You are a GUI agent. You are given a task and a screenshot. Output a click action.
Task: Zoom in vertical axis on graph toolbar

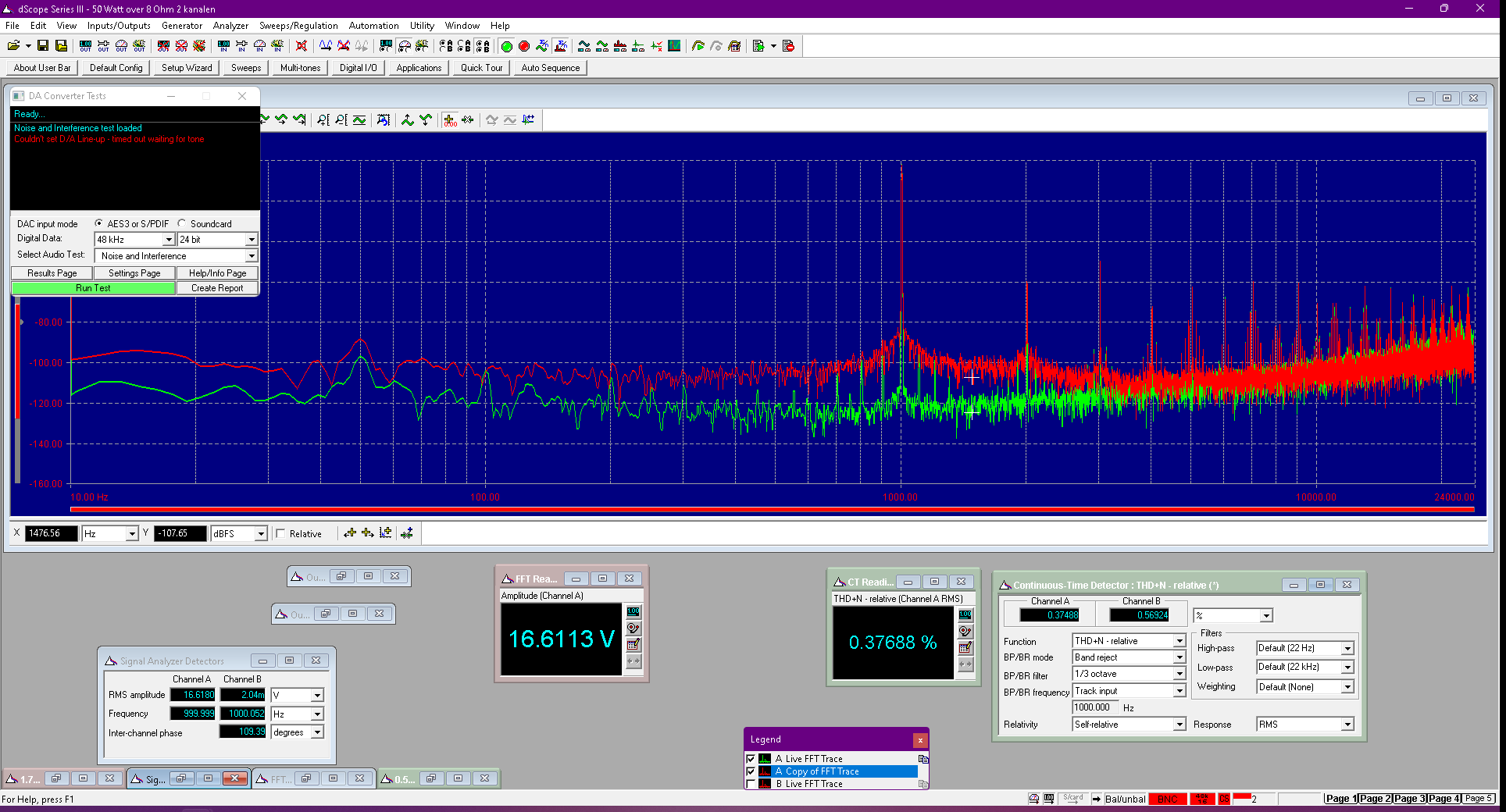[323, 119]
